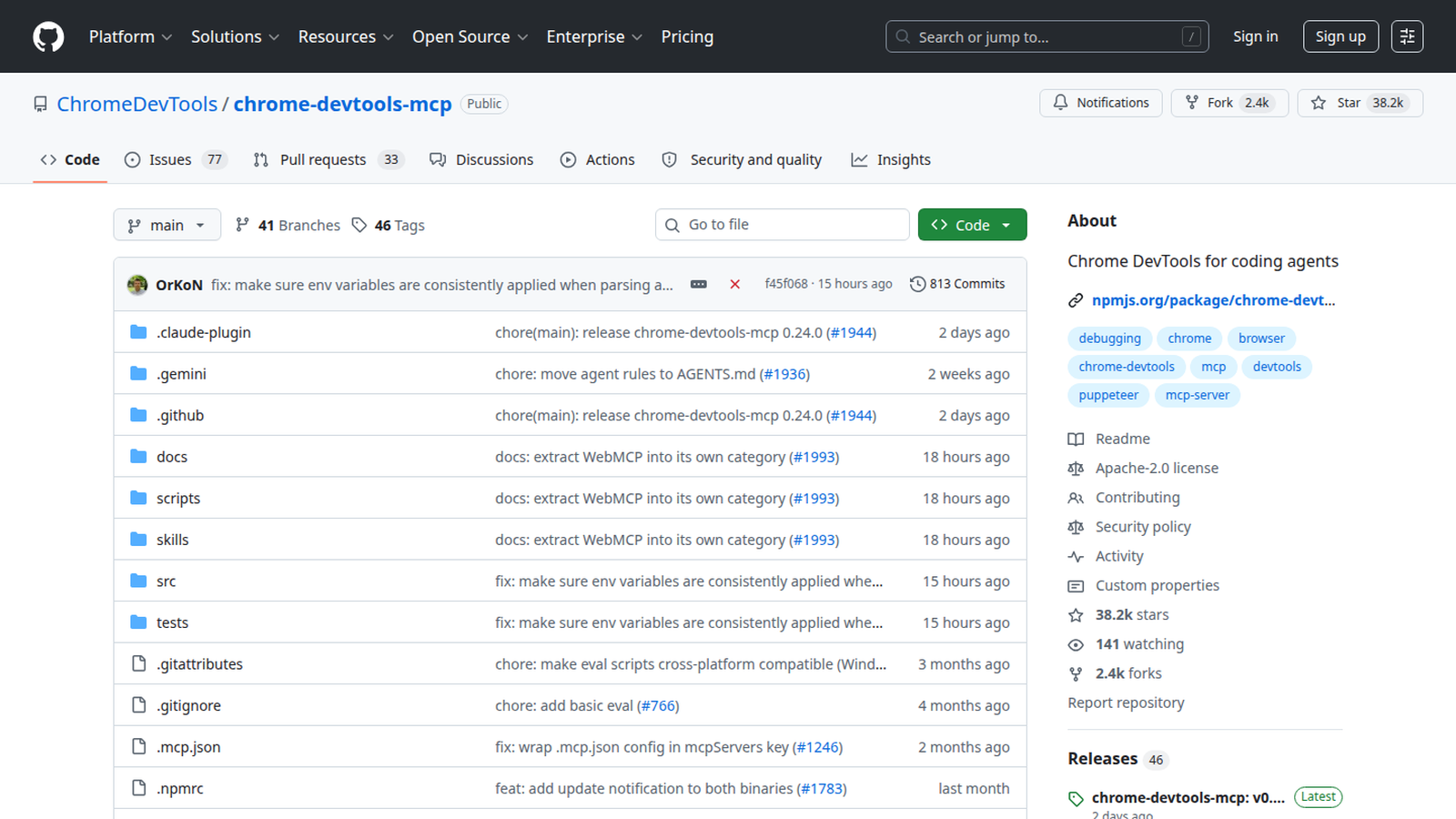Click the repository icon beside ChromeDevTools
The height and width of the screenshot is (819, 1456).
[40, 104]
